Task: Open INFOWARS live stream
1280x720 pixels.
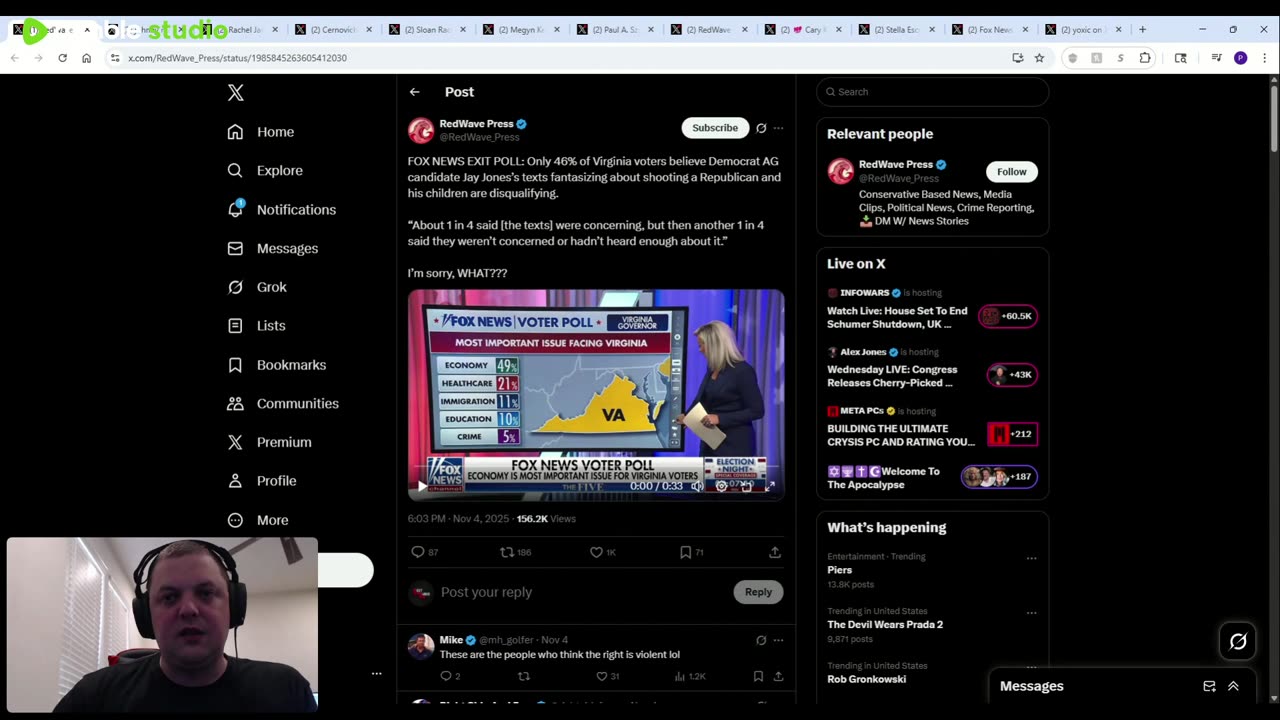Action: 932,310
